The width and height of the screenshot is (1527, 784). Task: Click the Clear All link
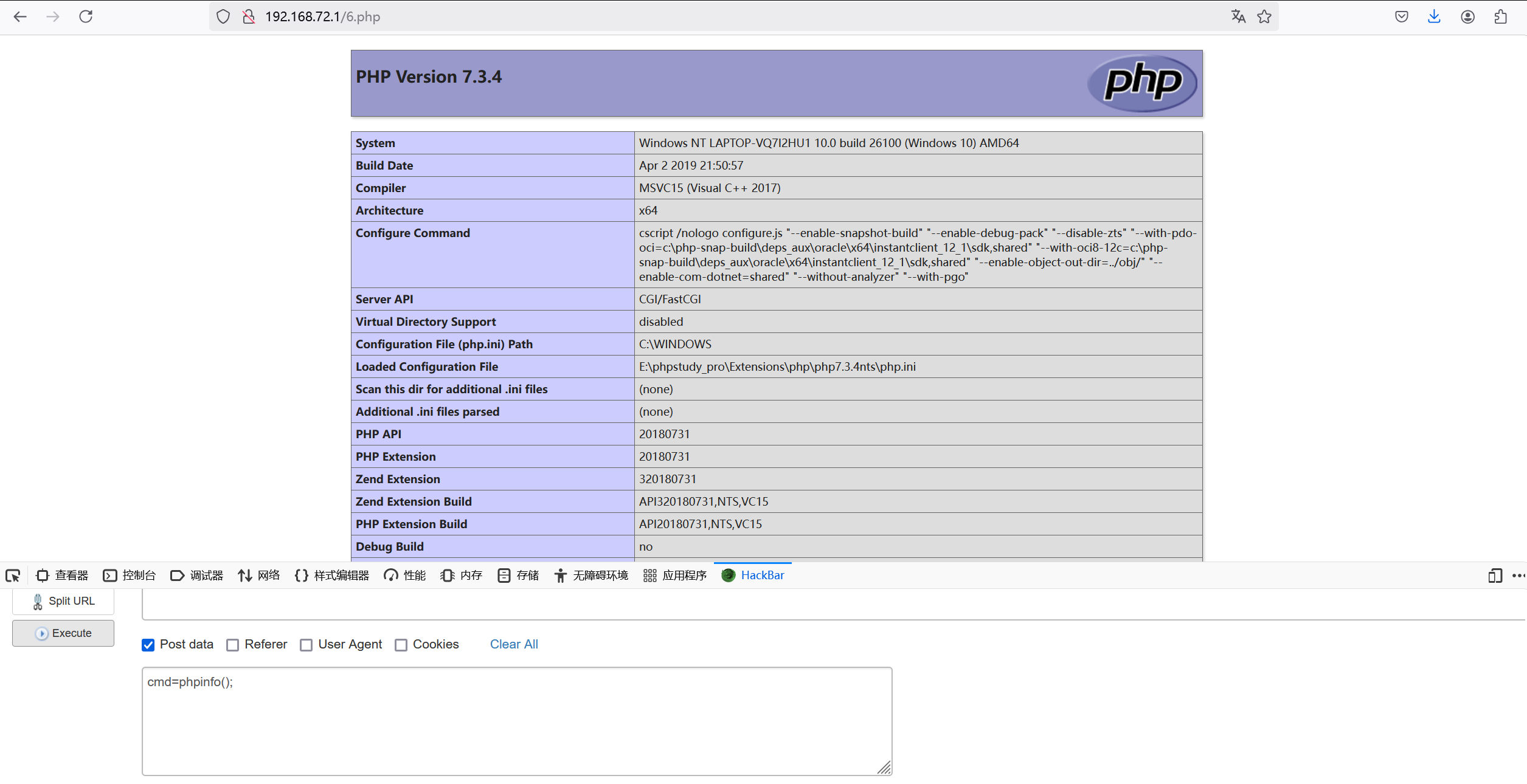pyautogui.click(x=514, y=644)
